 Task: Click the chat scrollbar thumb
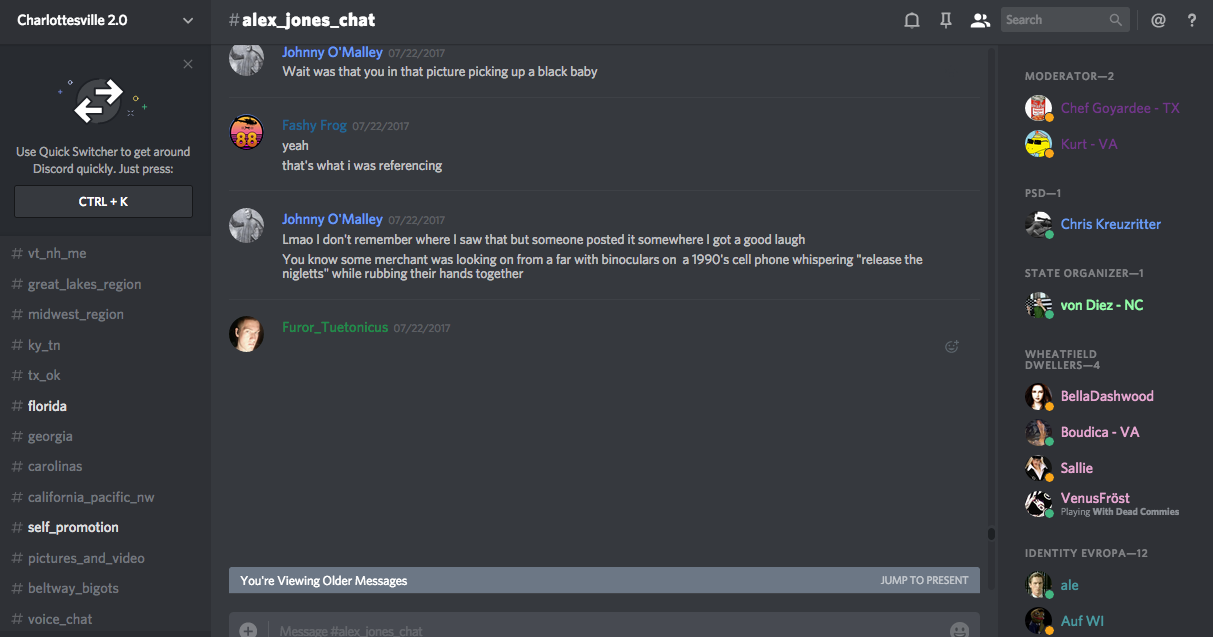[991, 534]
